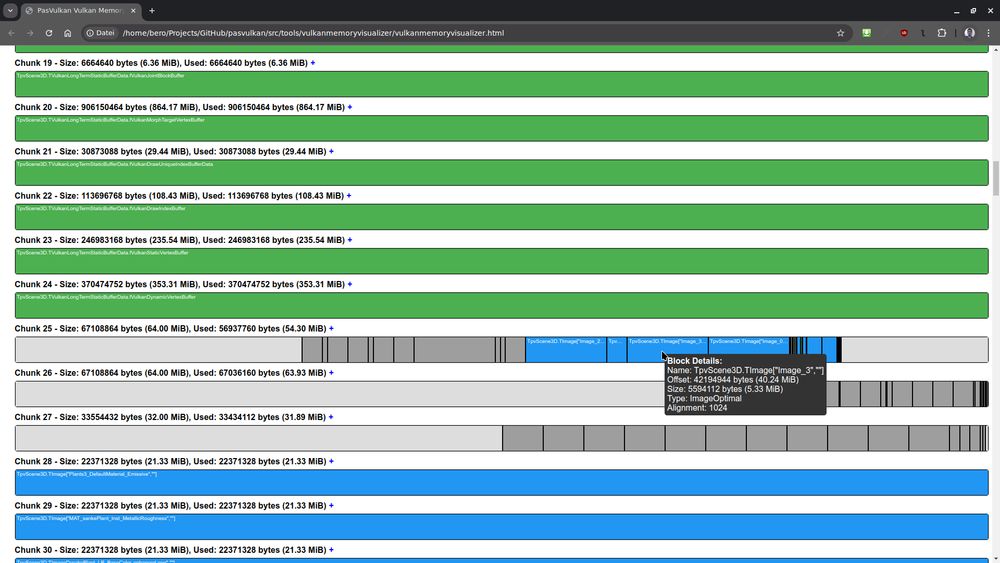Click the wide gray block in Chunk 25
Screen dimensions: 1000x563
pos(455,350)
